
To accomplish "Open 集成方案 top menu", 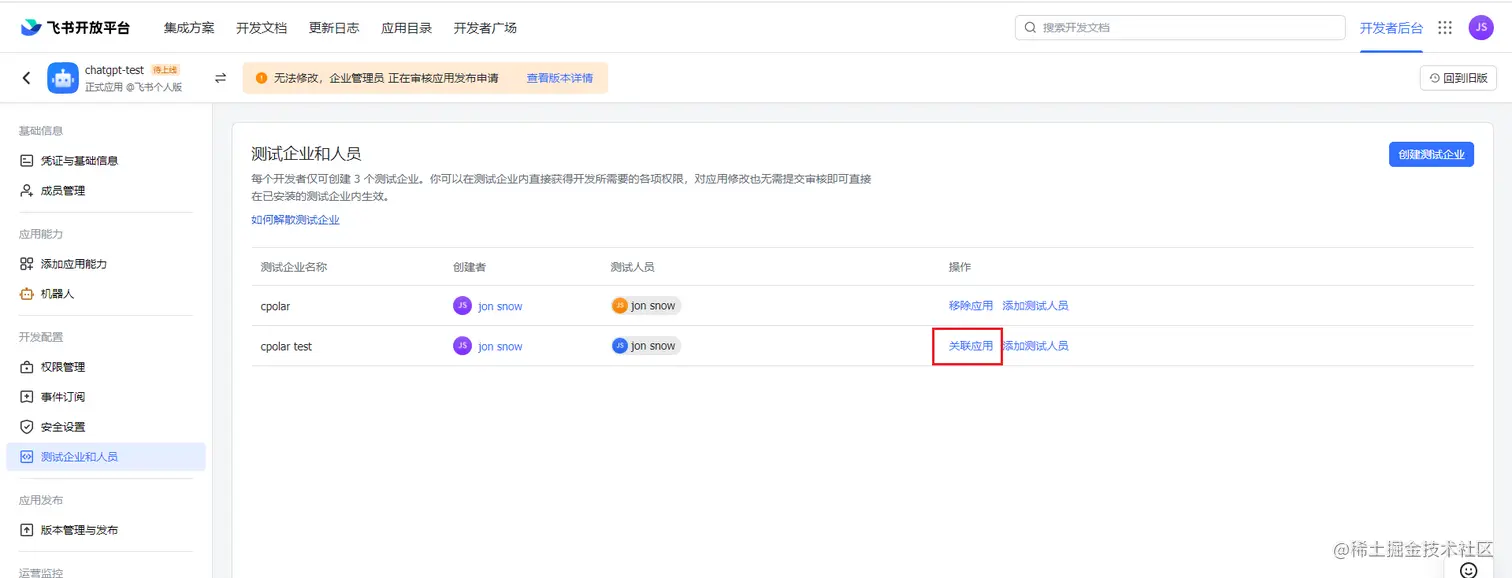I will click(x=189, y=28).
